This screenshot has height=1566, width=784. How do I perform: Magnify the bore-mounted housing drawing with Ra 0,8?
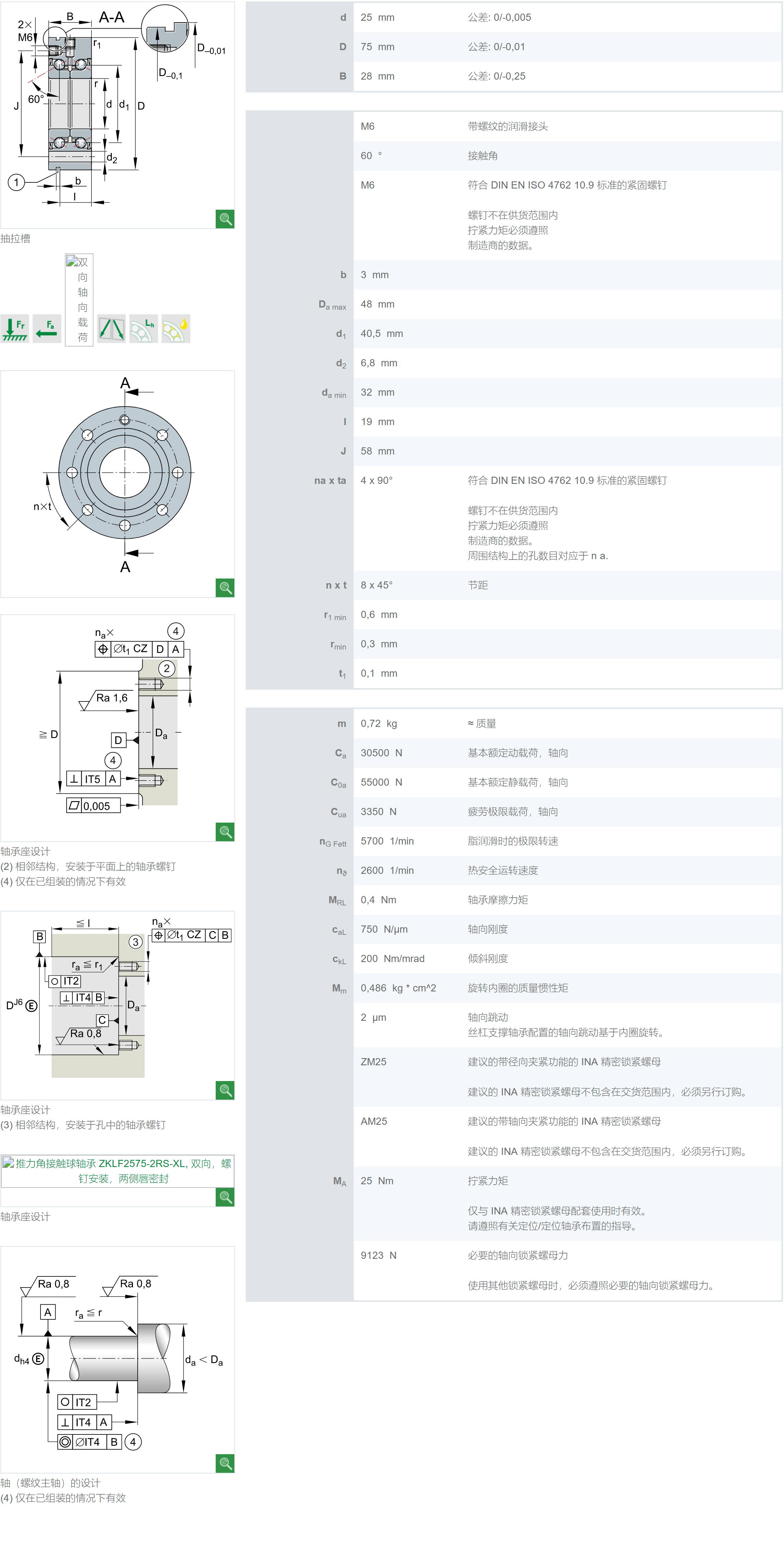pyautogui.click(x=225, y=1090)
